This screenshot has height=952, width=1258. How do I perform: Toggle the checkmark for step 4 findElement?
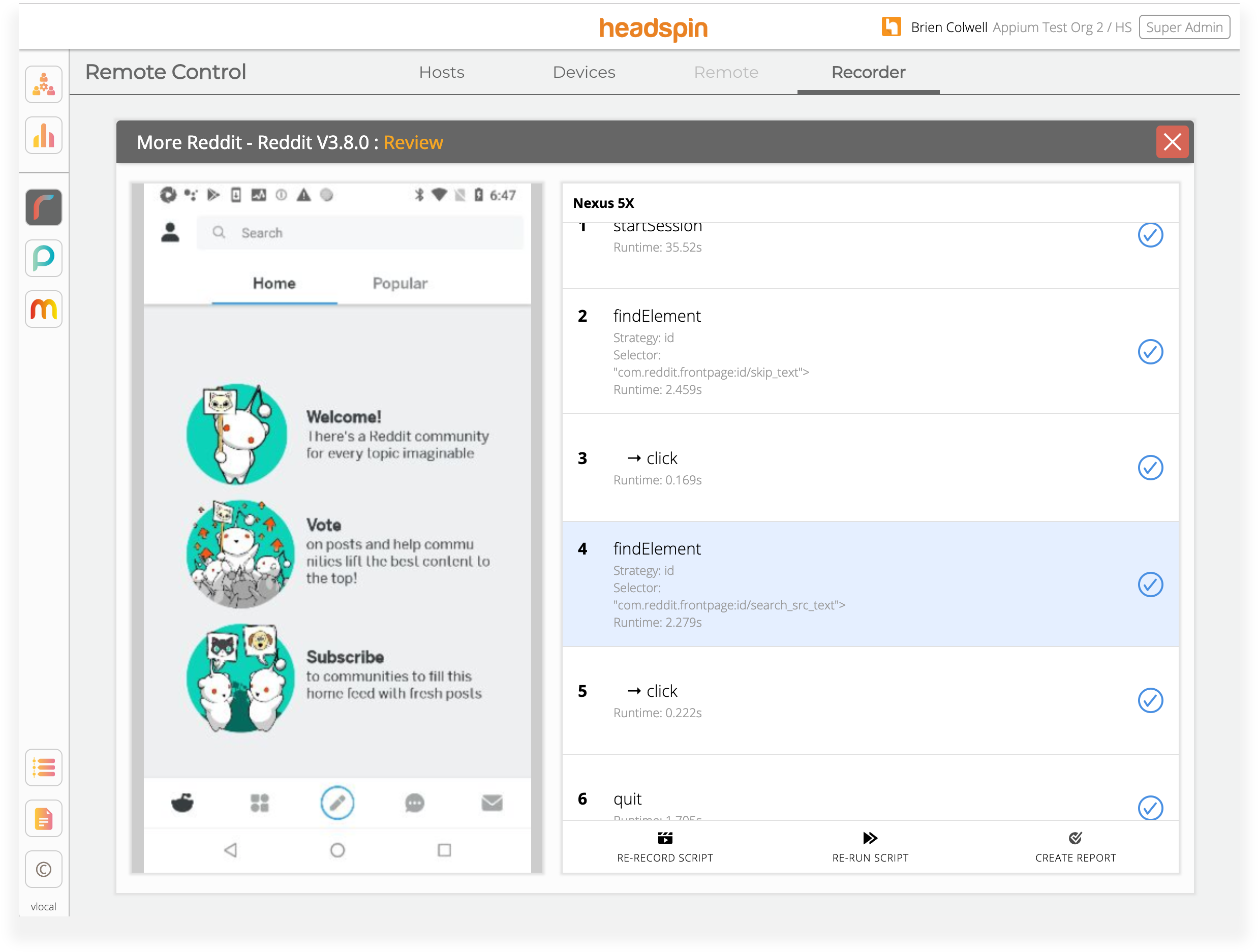coord(1150,585)
